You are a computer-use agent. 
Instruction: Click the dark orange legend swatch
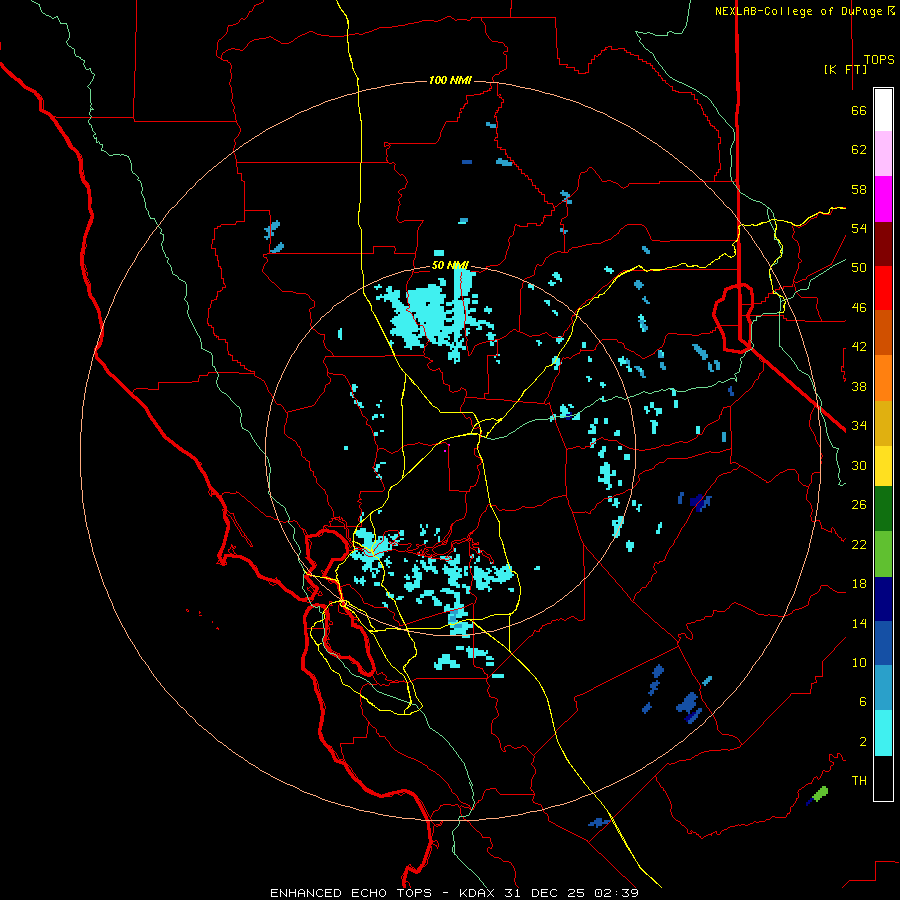(883, 333)
